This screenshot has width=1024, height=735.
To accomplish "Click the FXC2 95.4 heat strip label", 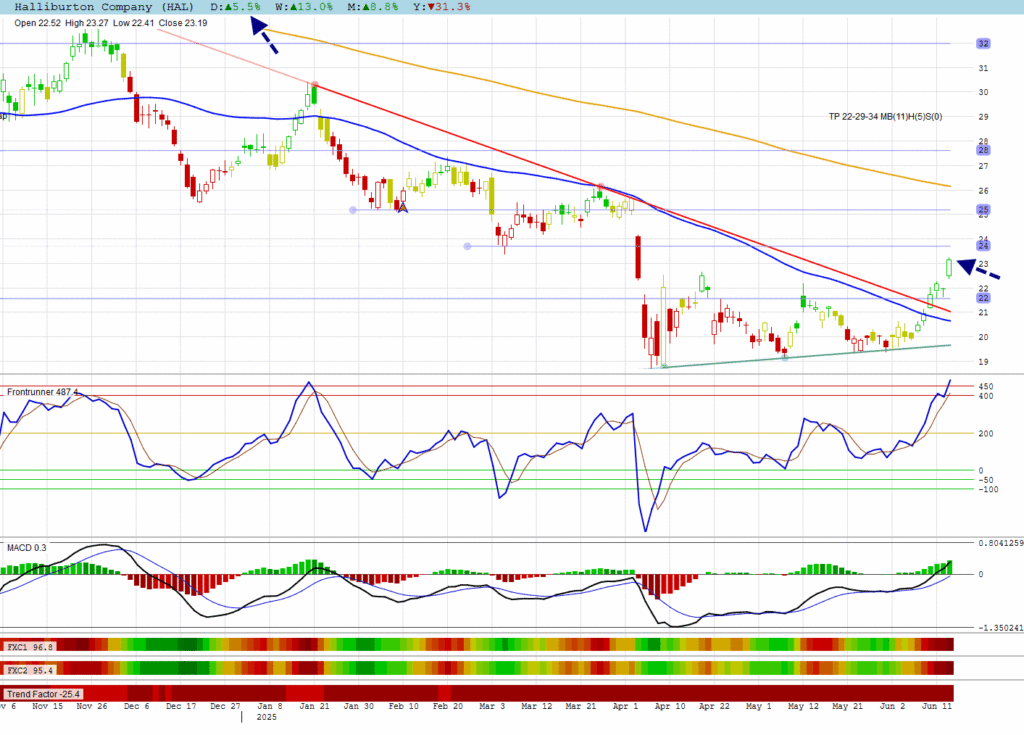I will tap(29, 670).
